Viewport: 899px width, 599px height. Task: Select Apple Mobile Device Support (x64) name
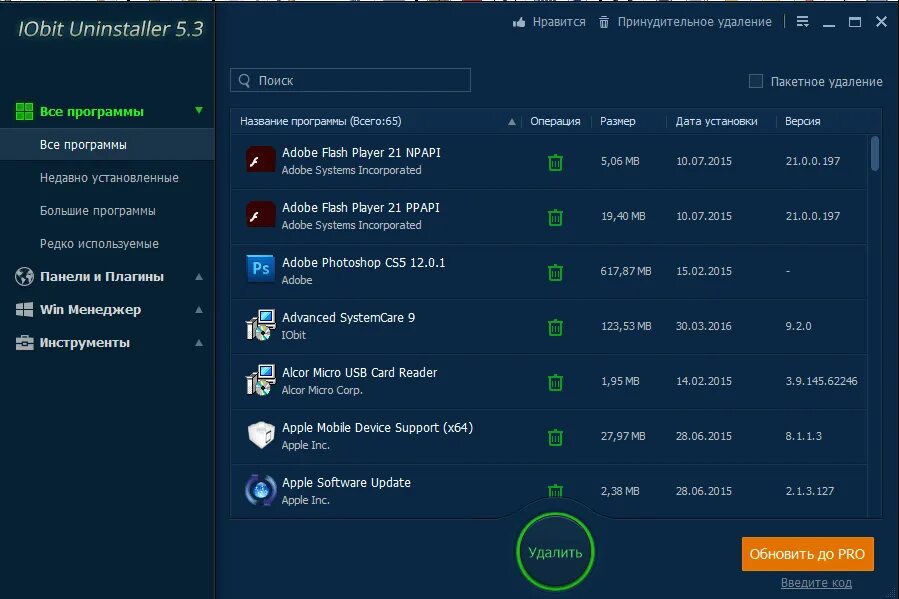pos(377,428)
